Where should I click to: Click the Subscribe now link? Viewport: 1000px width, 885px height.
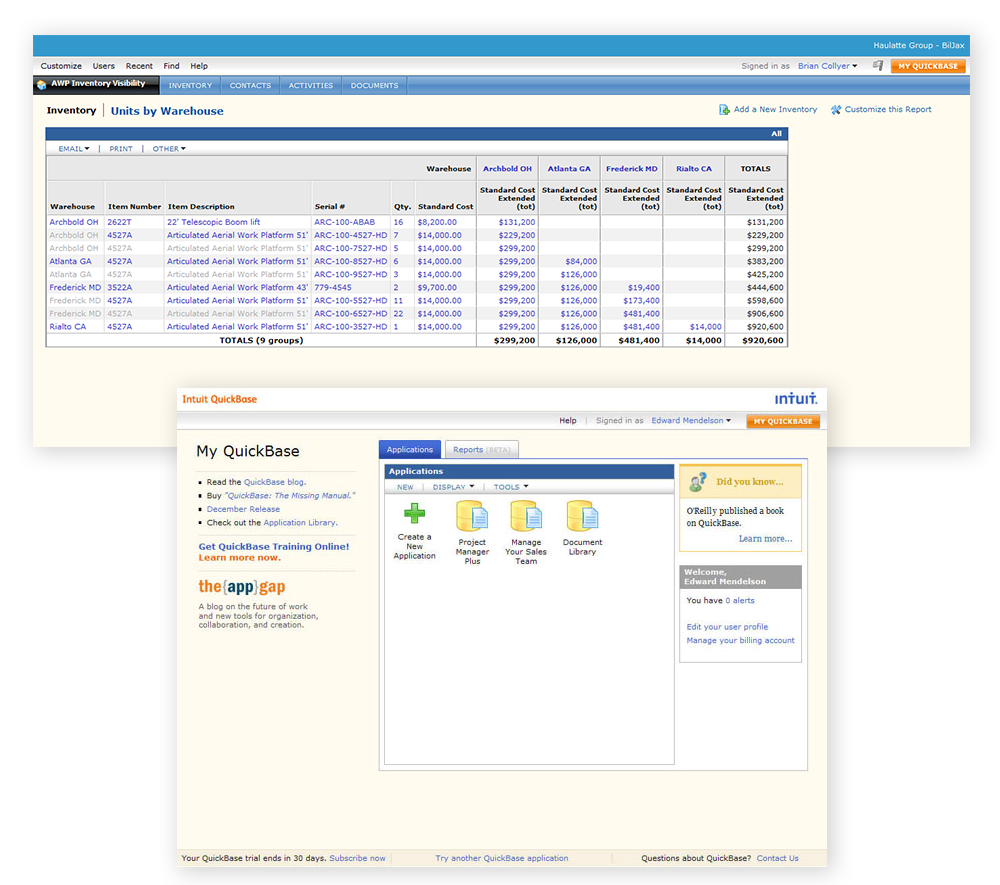pyautogui.click(x=357, y=858)
